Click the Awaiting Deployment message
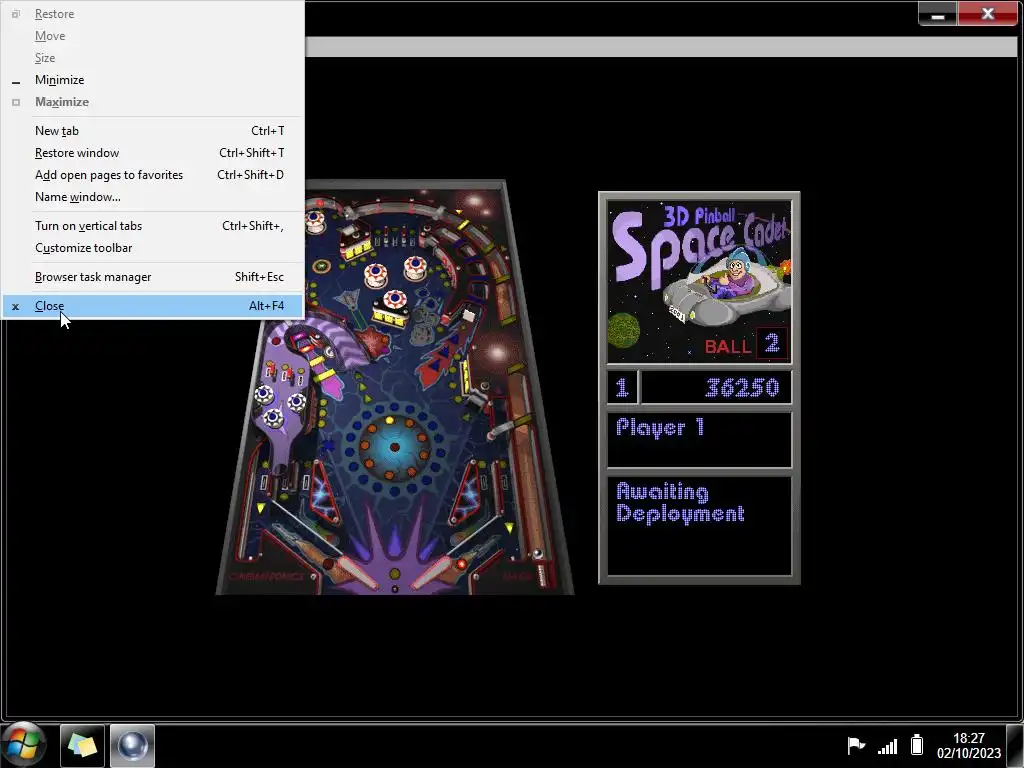Screen dimensions: 1024x768 tap(680, 503)
